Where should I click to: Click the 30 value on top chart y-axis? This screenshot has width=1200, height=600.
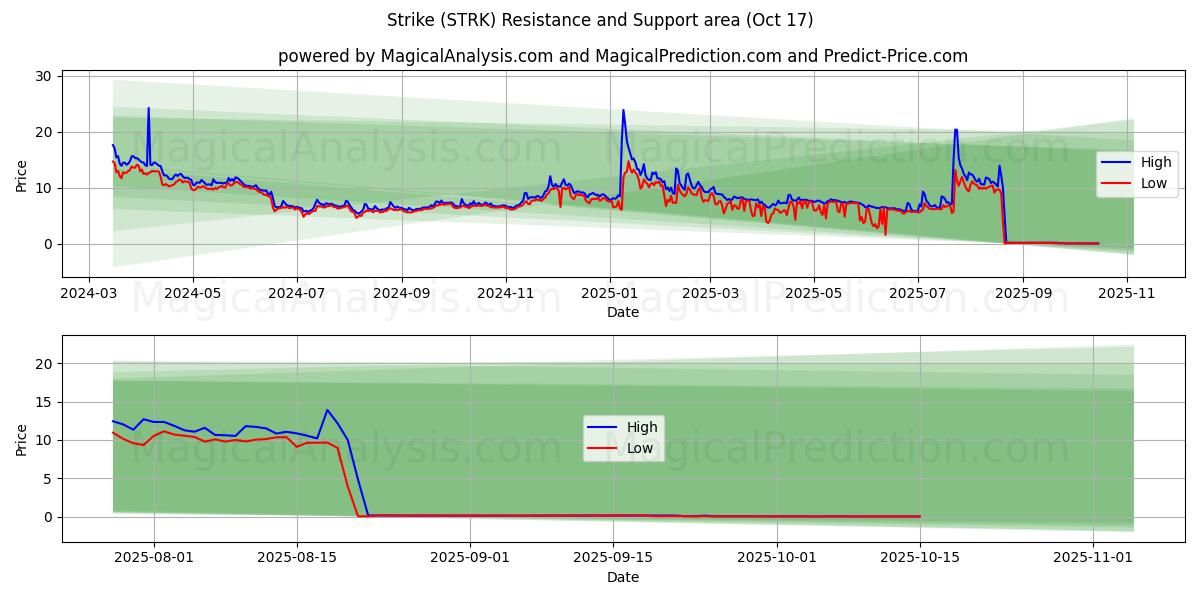pyautogui.click(x=42, y=76)
